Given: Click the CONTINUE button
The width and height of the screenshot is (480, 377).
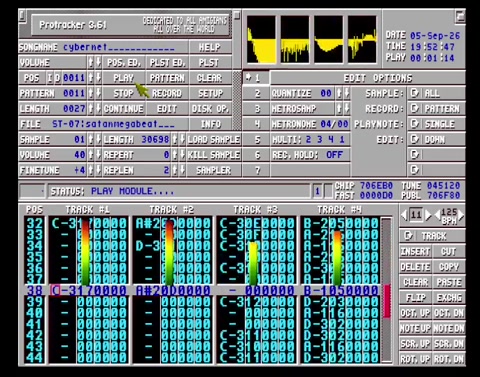Looking at the screenshot, I should pos(123,109).
